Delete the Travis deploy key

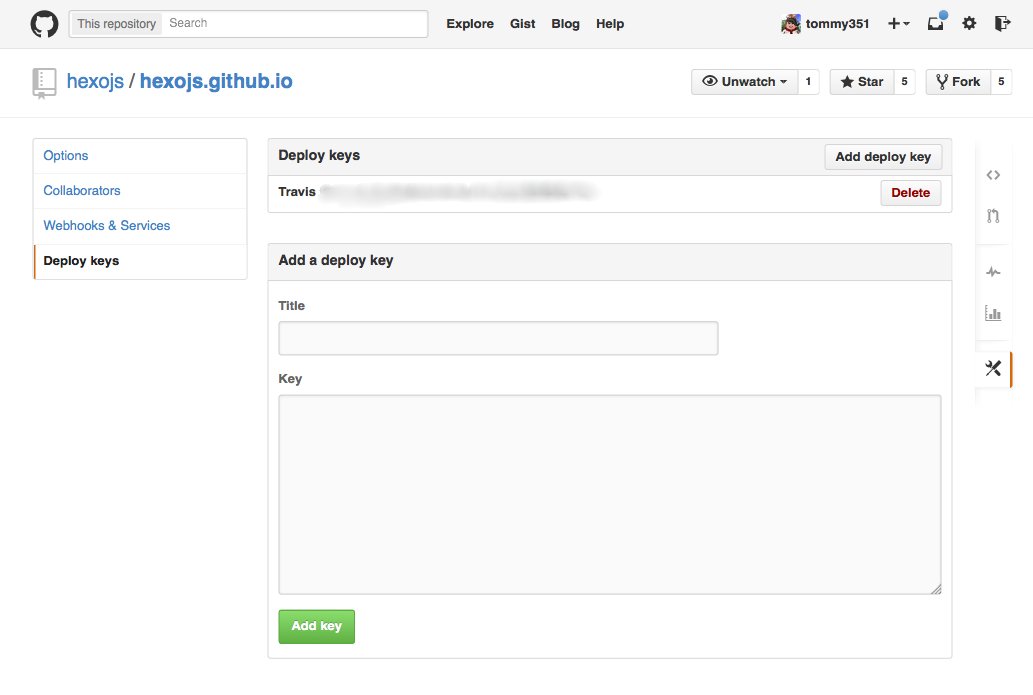[x=910, y=193]
